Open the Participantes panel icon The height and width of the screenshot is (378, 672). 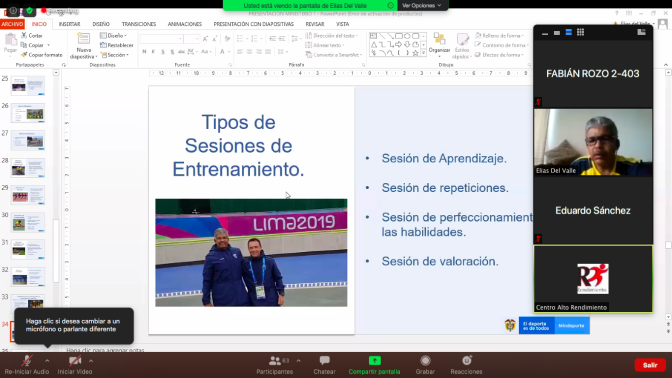point(275,361)
